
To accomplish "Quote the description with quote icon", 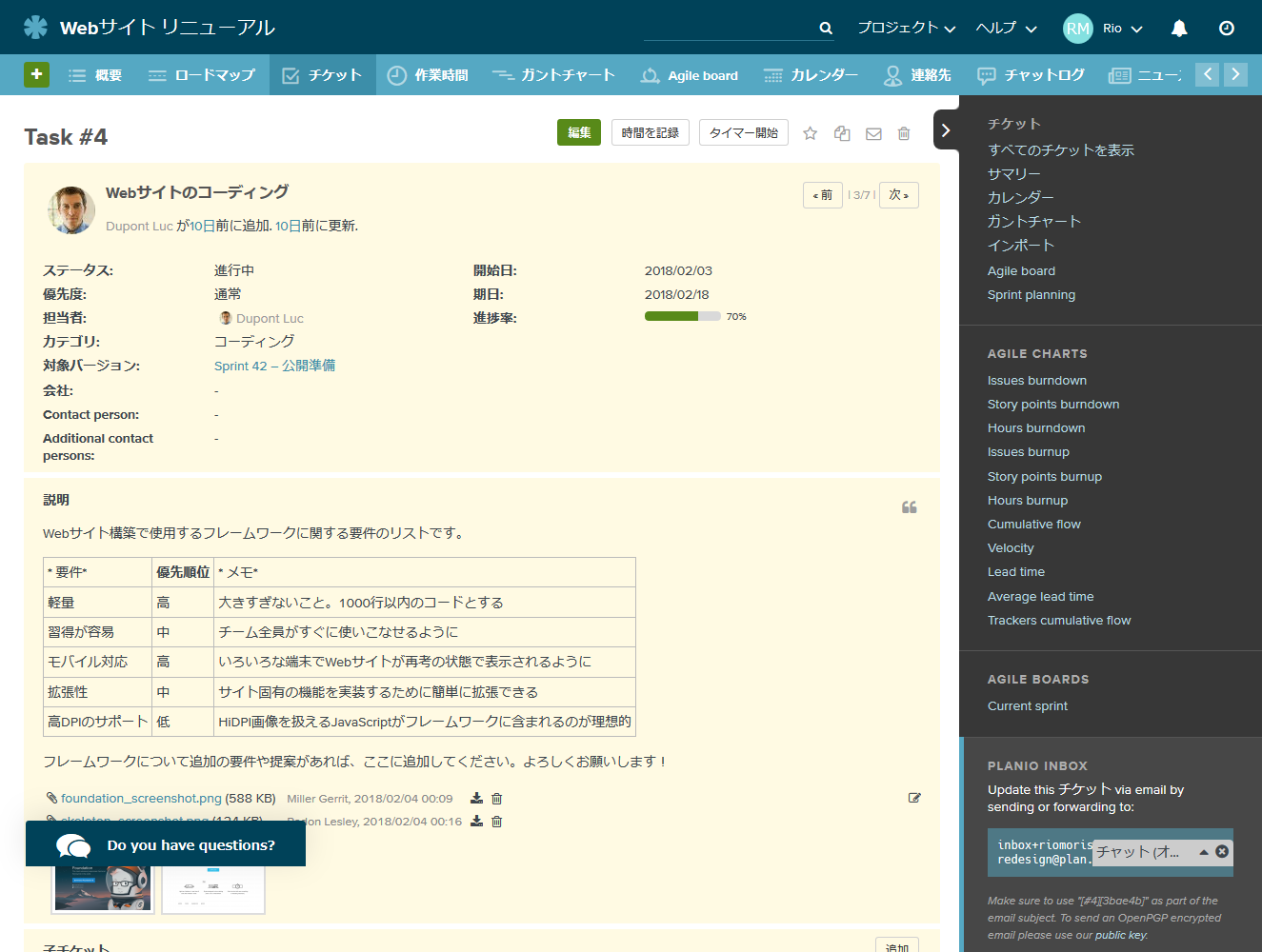I will [x=910, y=507].
